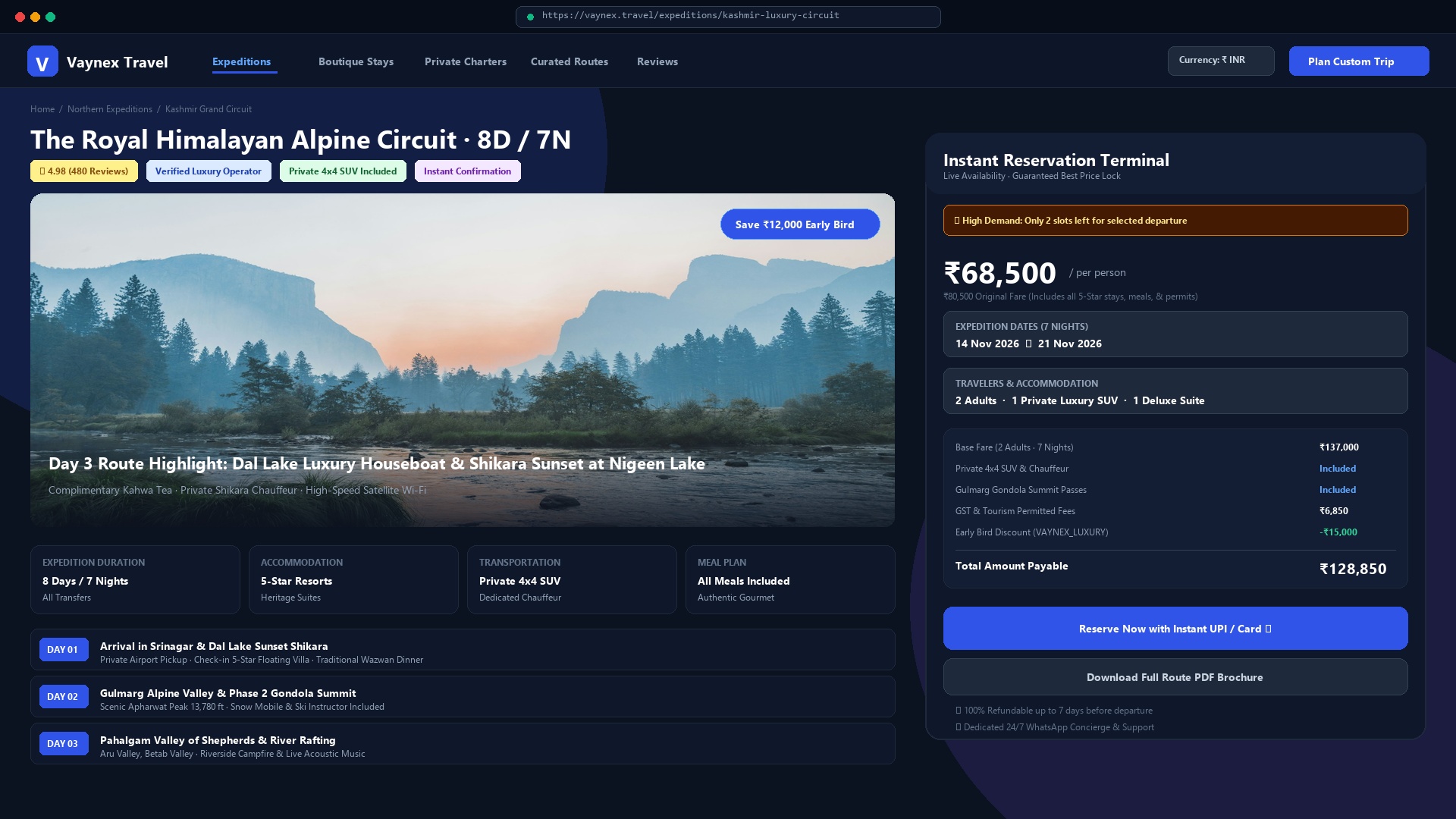Open the Boutique Stays nav tab
1456x819 pixels.
(356, 61)
